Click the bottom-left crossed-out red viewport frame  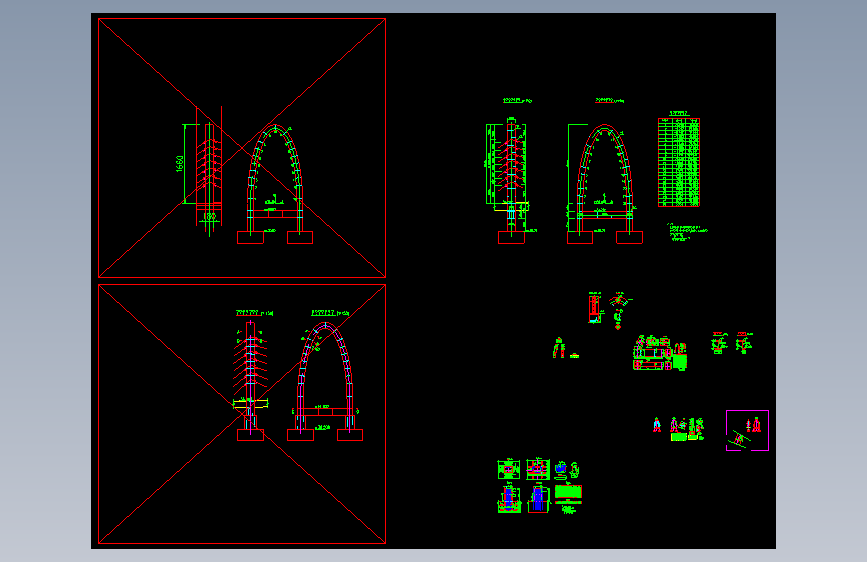point(242,414)
